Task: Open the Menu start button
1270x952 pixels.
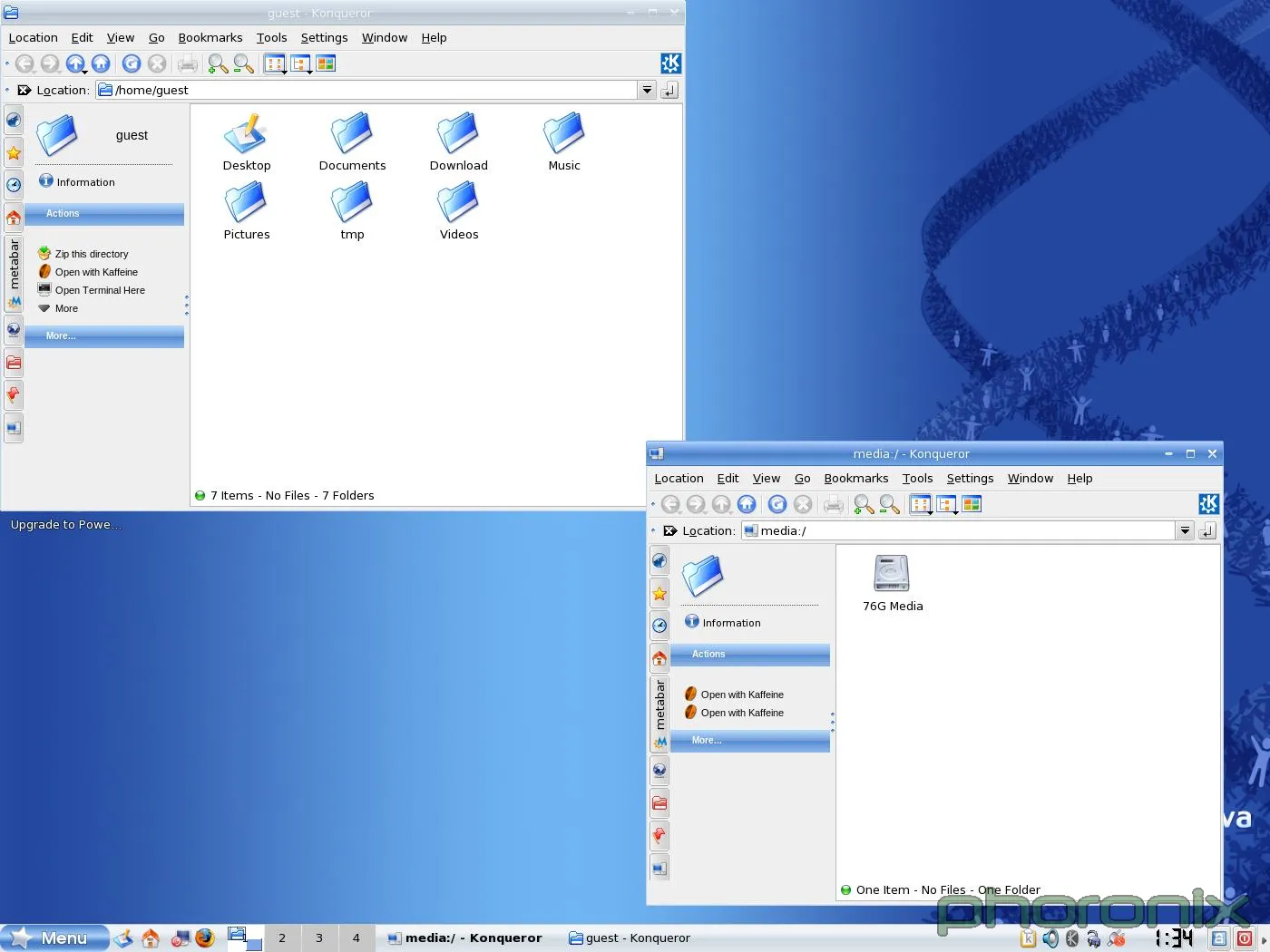Action: pyautogui.click(x=54, y=938)
